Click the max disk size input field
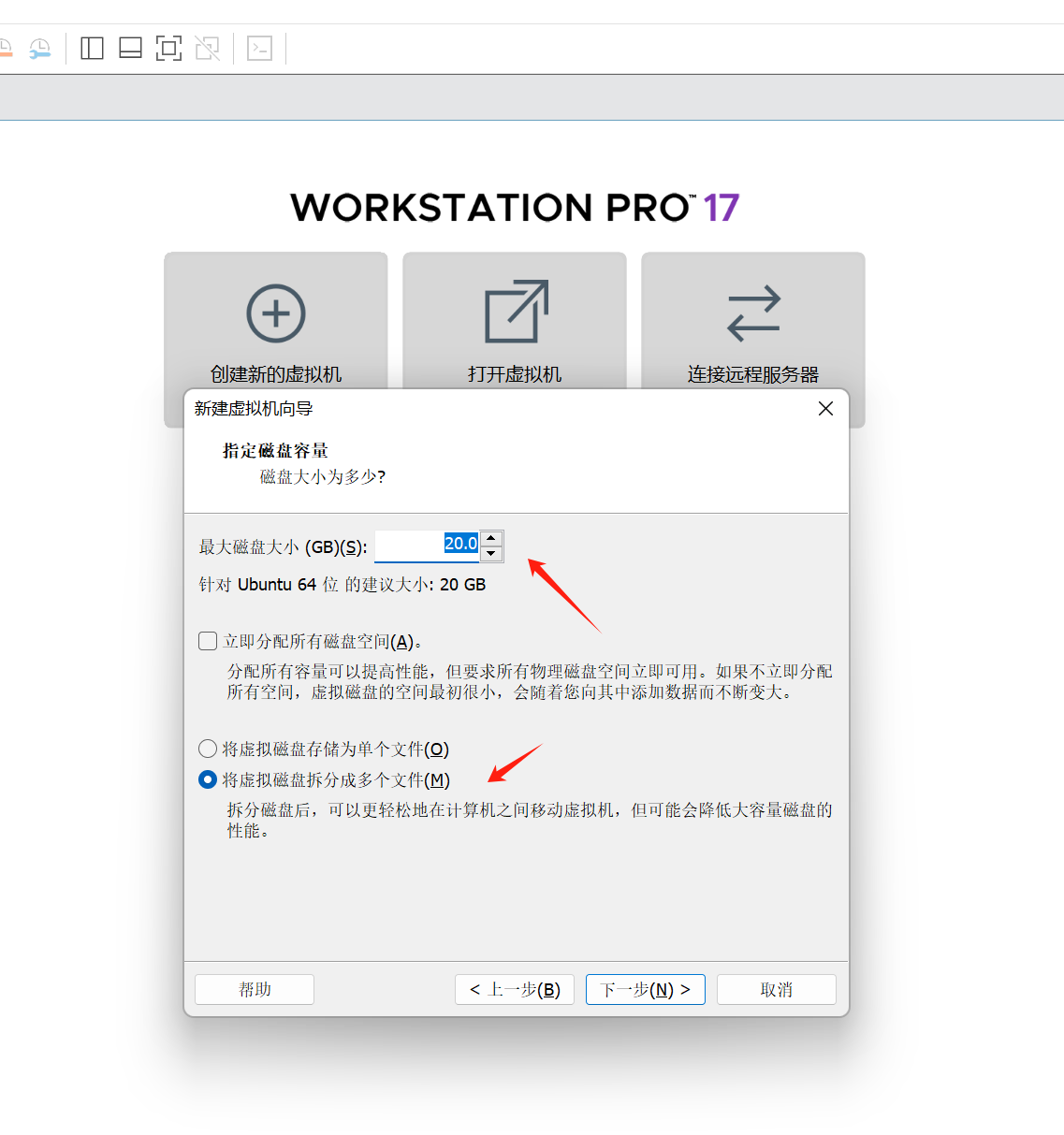1064x1135 pixels. (427, 546)
